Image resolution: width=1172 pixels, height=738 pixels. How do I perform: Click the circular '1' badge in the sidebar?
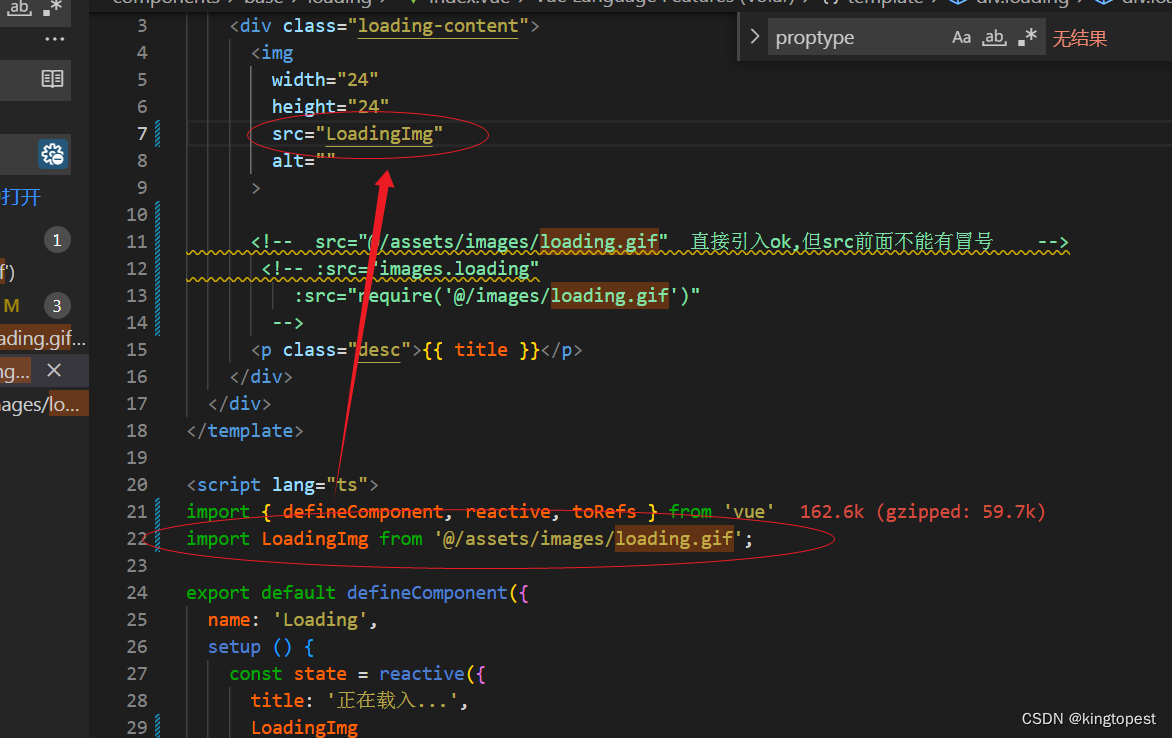pyautogui.click(x=57, y=239)
